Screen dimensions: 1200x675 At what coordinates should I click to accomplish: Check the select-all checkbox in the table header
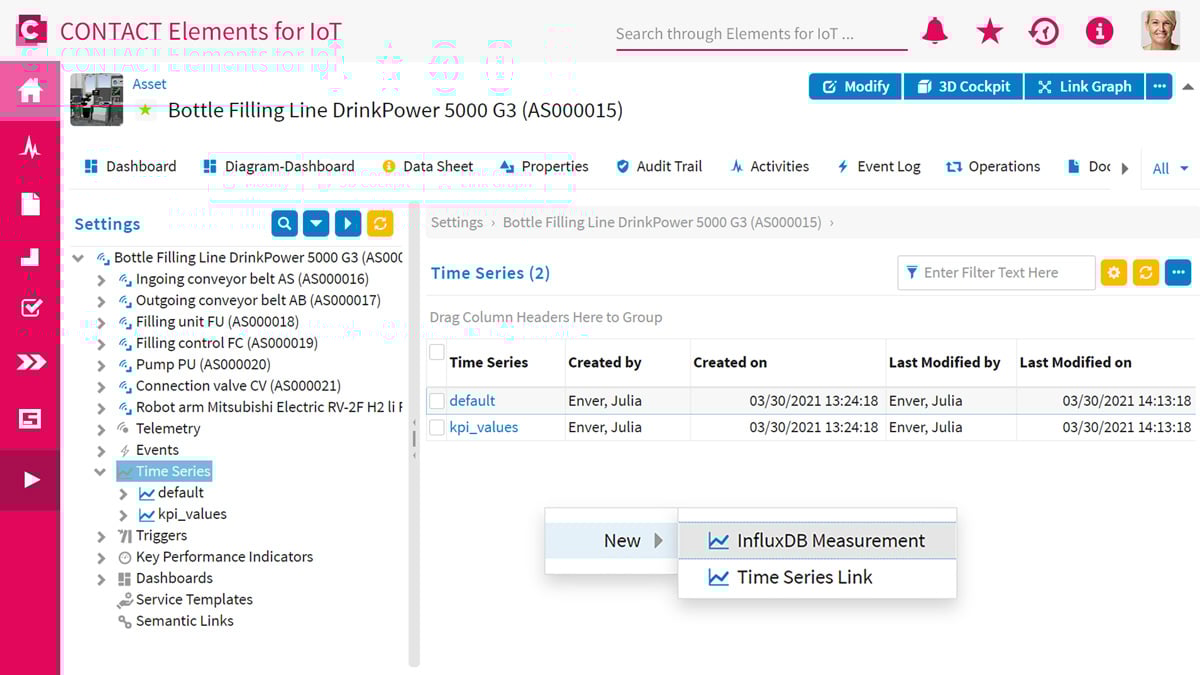click(x=437, y=352)
